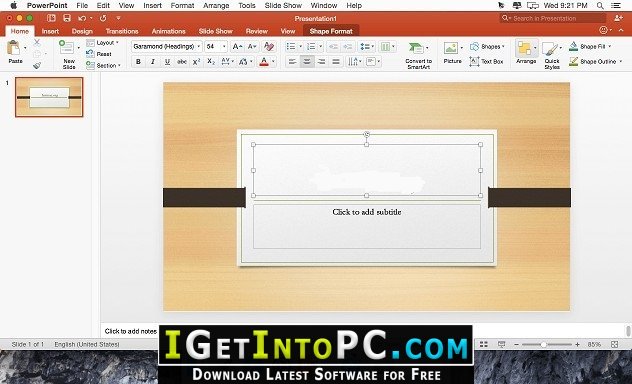The height and width of the screenshot is (384, 632).
Task: Click the Clear Formatting icon
Action: tap(269, 47)
